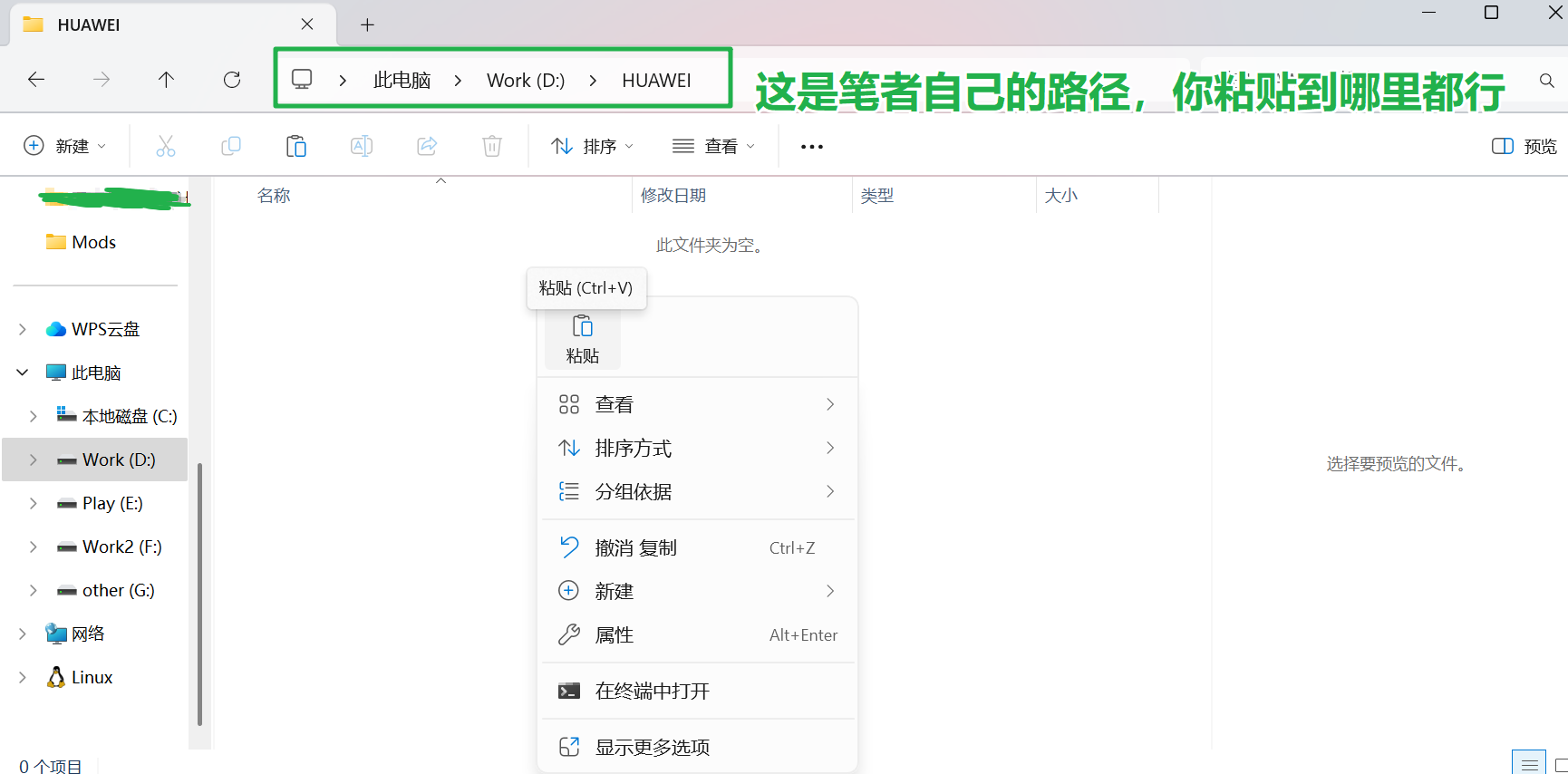
Task: Go back using the back arrow
Action: coord(36,80)
